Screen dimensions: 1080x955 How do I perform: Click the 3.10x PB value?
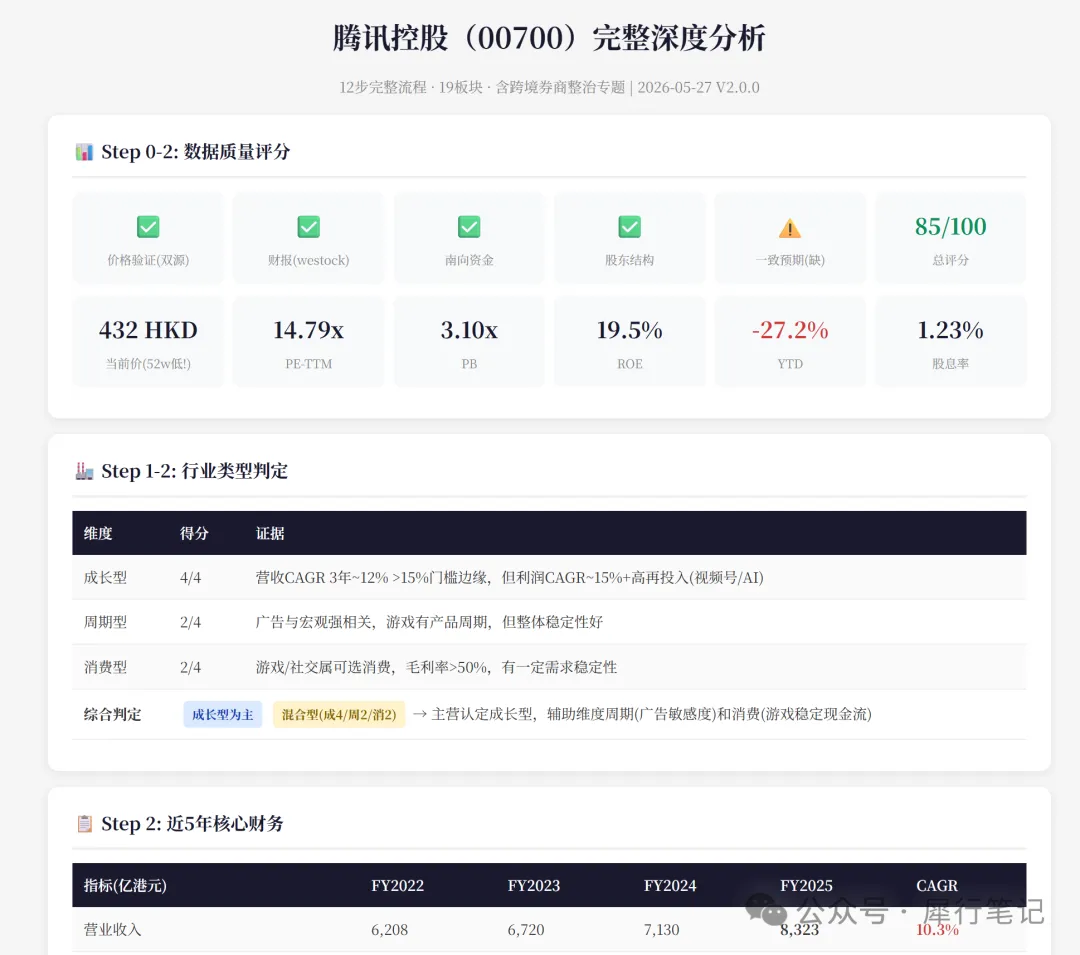pyautogui.click(x=469, y=330)
